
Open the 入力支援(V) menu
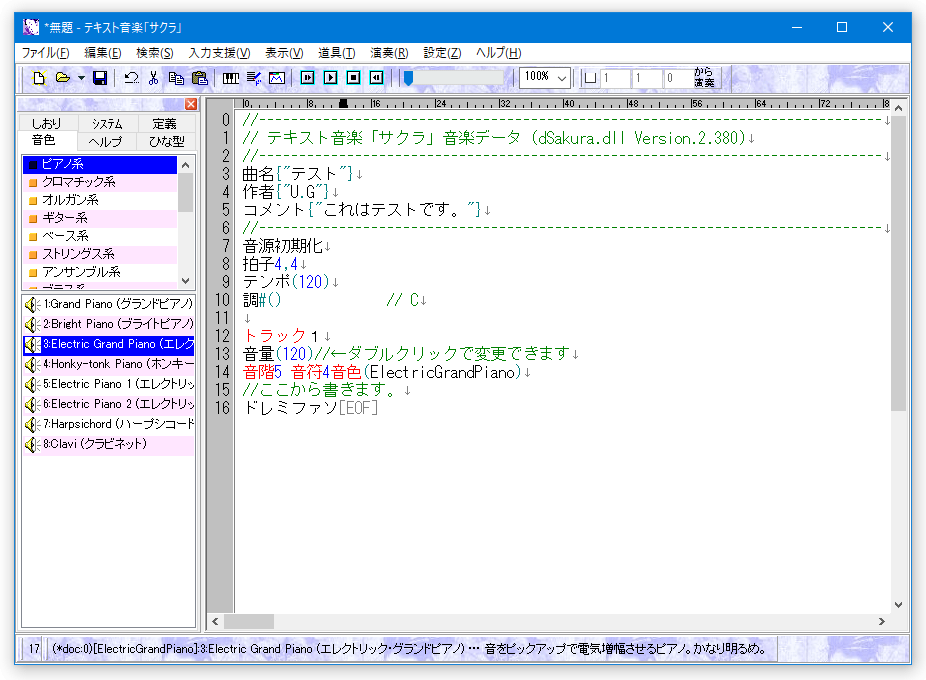pyautogui.click(x=219, y=53)
